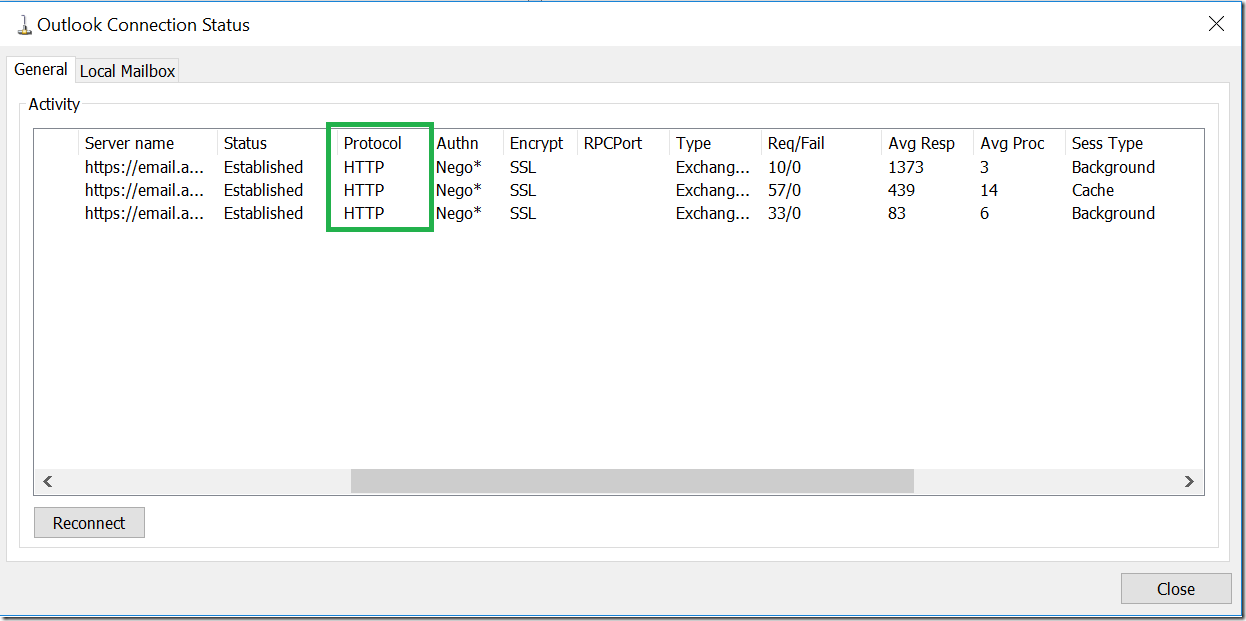This screenshot has height=621, width=1246.
Task: Switch to the General tab
Action: [x=41, y=70]
